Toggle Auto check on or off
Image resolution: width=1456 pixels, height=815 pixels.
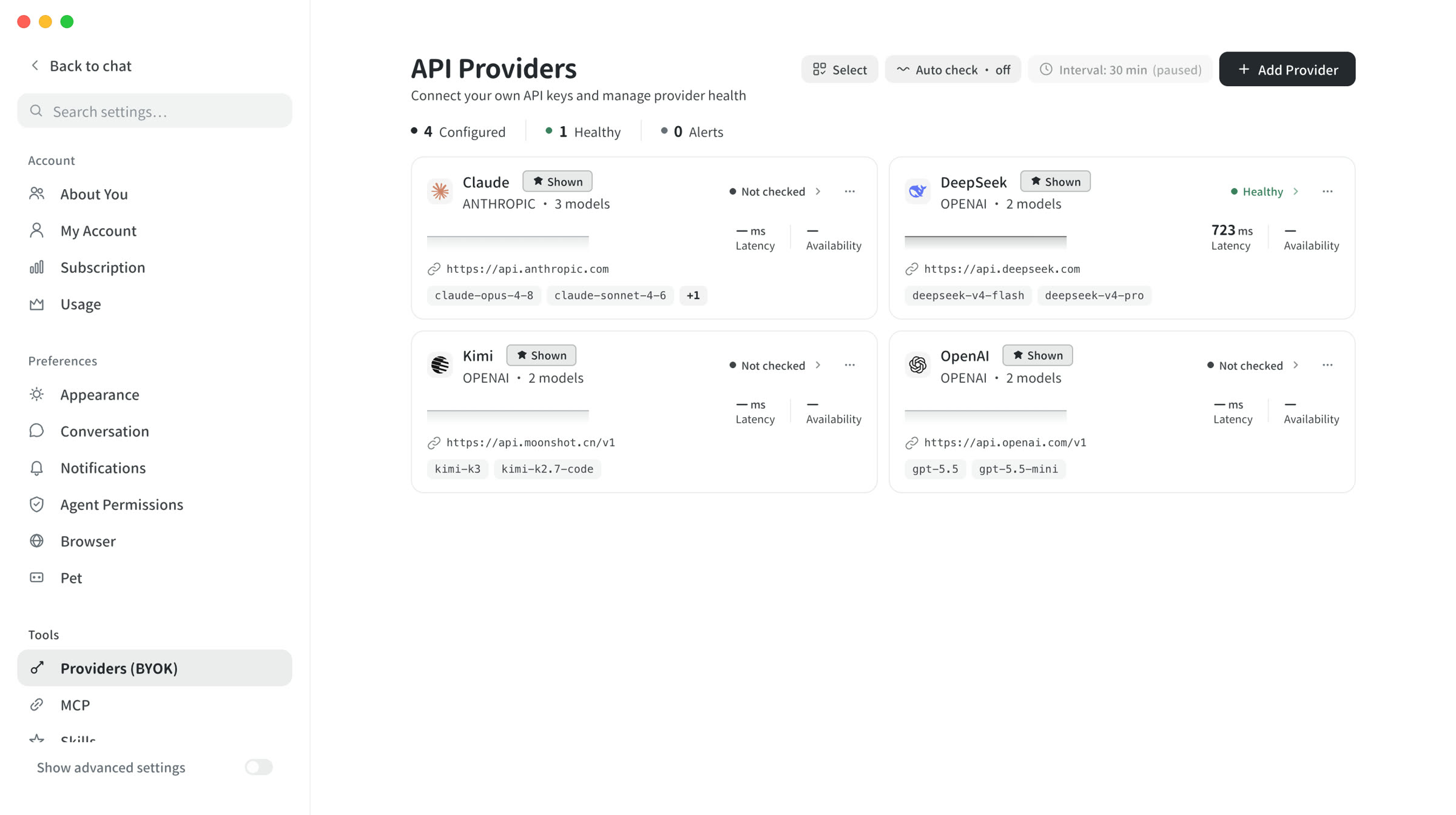pos(952,69)
